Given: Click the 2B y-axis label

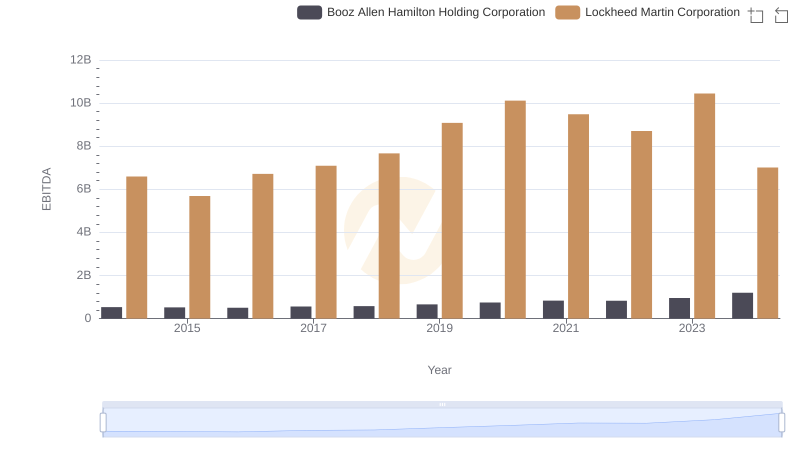Looking at the screenshot, I should tap(84, 275).
